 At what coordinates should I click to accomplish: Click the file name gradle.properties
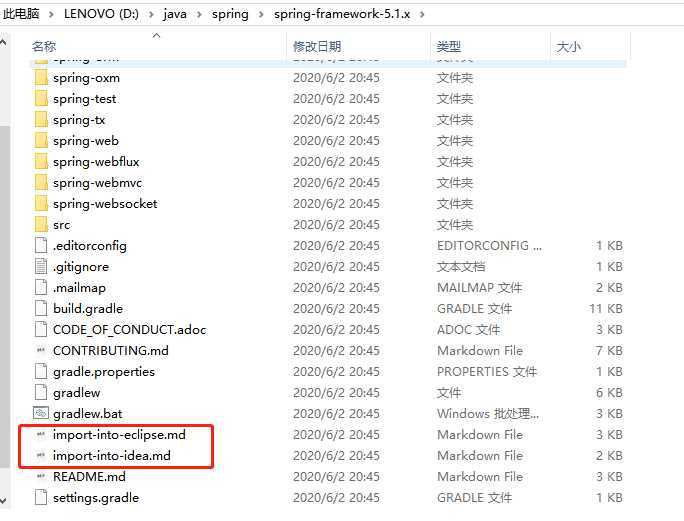[104, 371]
